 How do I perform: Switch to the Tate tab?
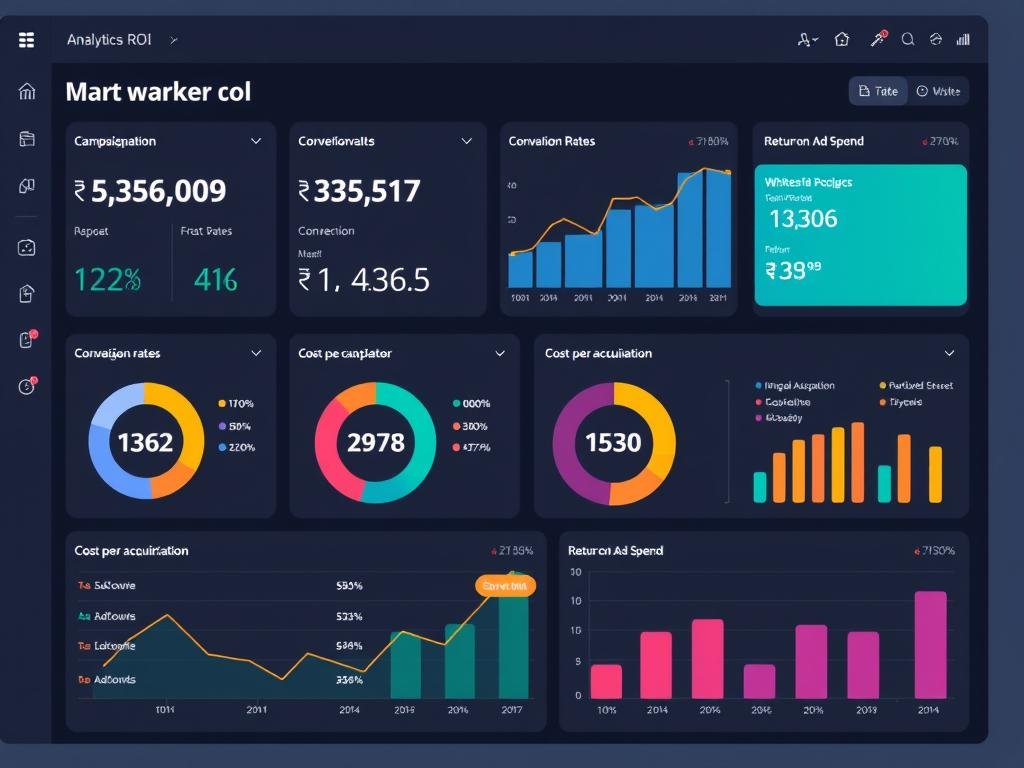tap(877, 90)
